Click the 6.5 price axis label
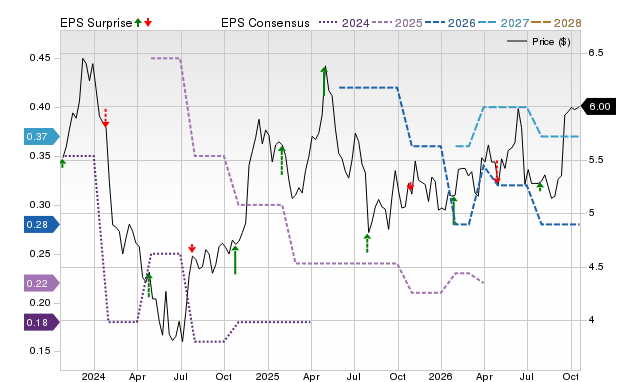 pyautogui.click(x=596, y=53)
